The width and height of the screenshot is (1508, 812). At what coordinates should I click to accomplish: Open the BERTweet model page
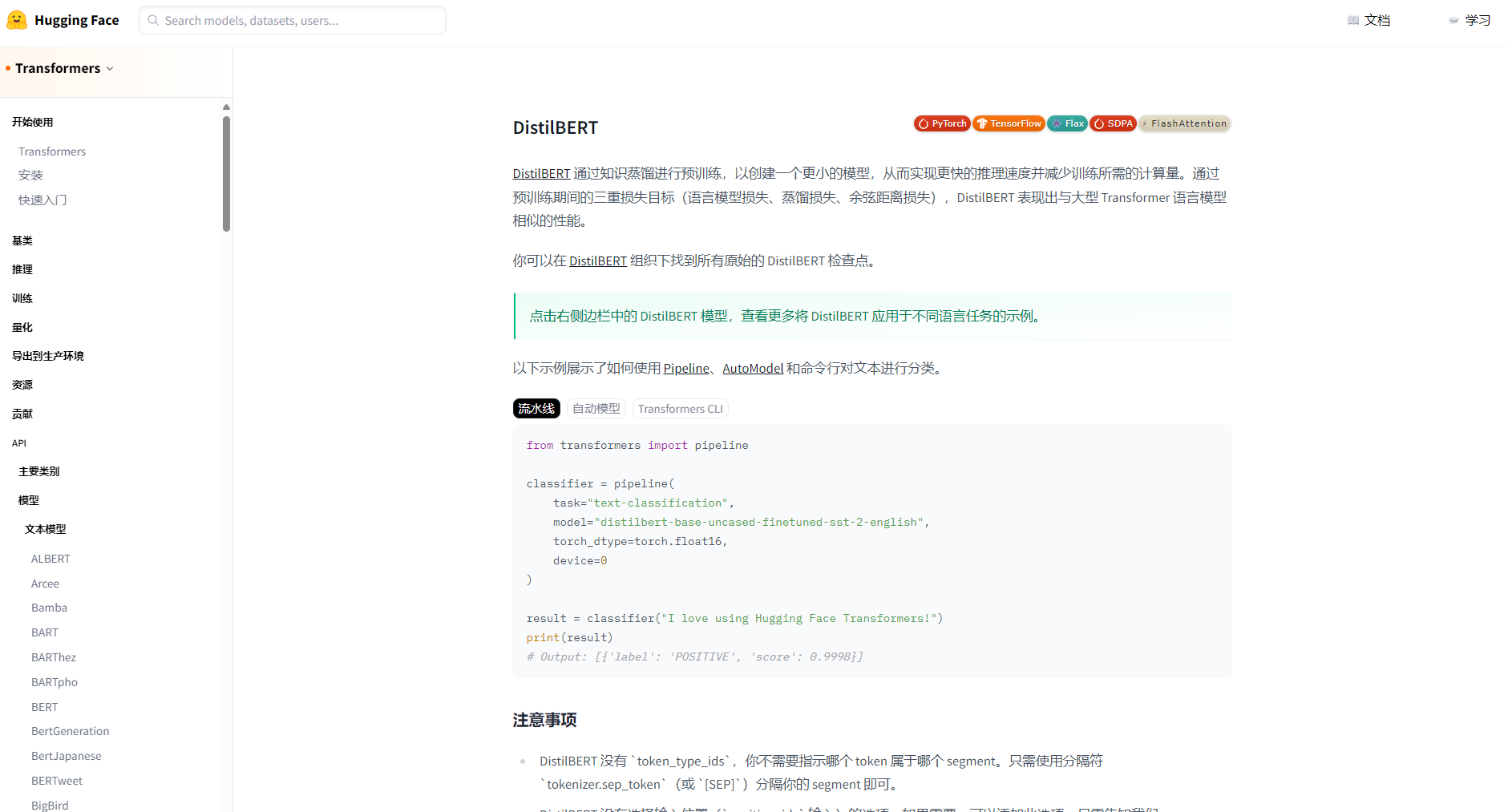57,781
